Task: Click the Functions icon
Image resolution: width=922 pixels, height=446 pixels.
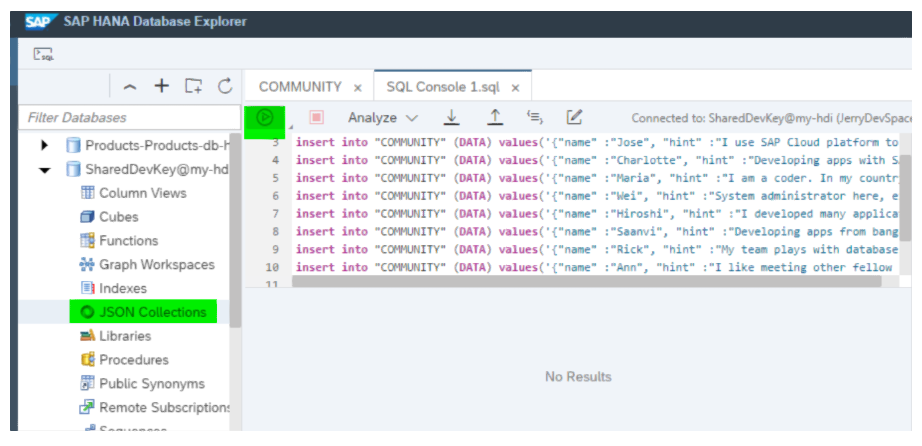Action: pos(88,240)
